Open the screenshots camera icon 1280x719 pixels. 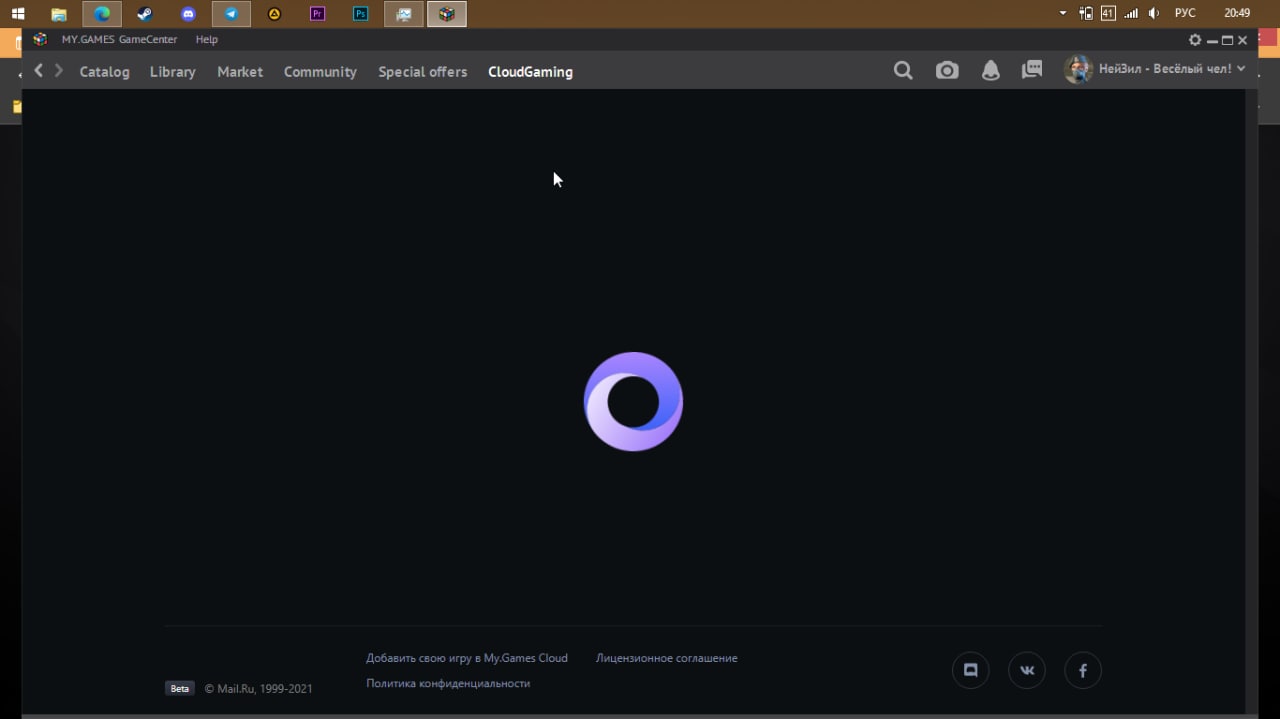click(x=947, y=71)
